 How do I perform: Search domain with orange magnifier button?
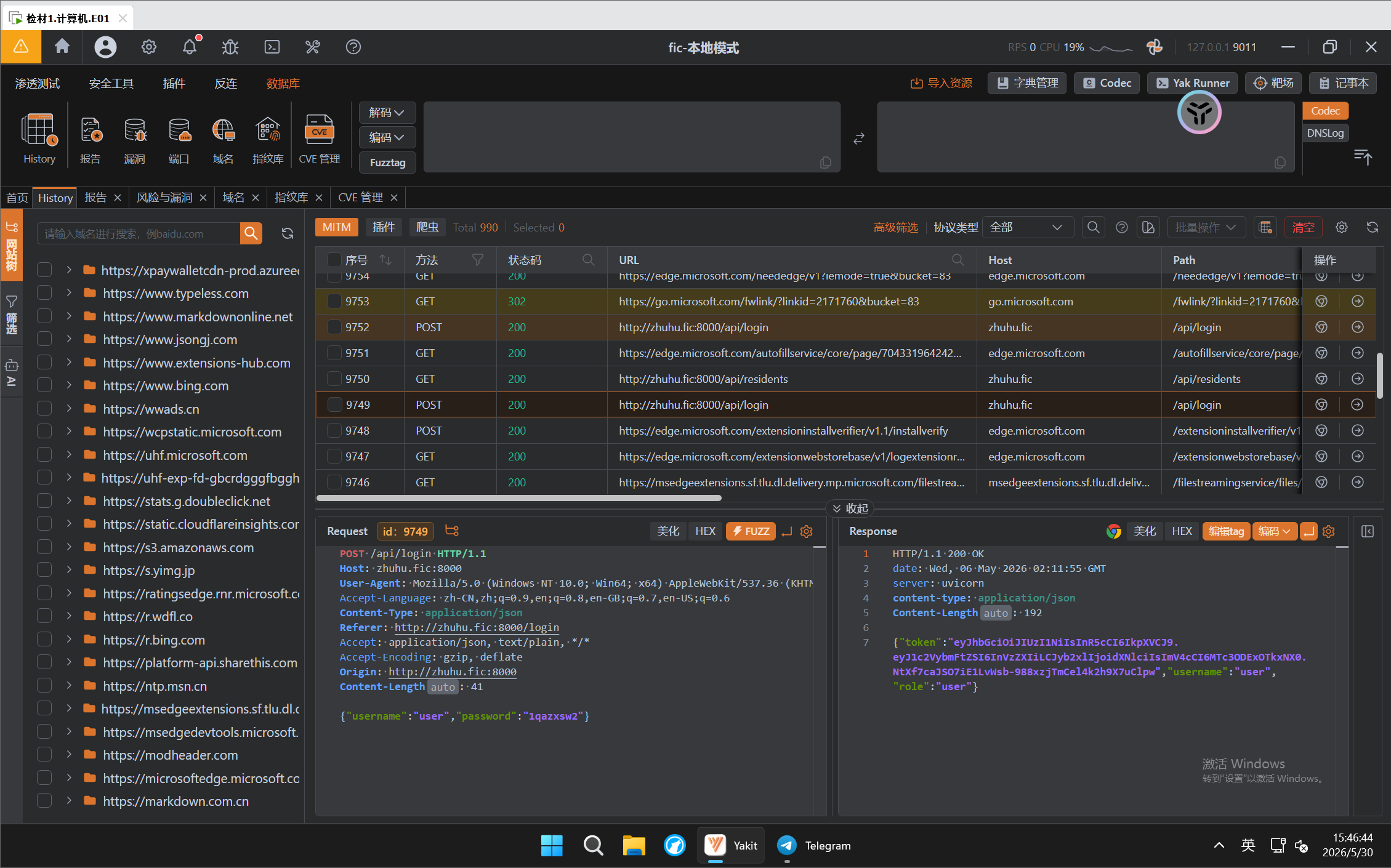(x=251, y=233)
